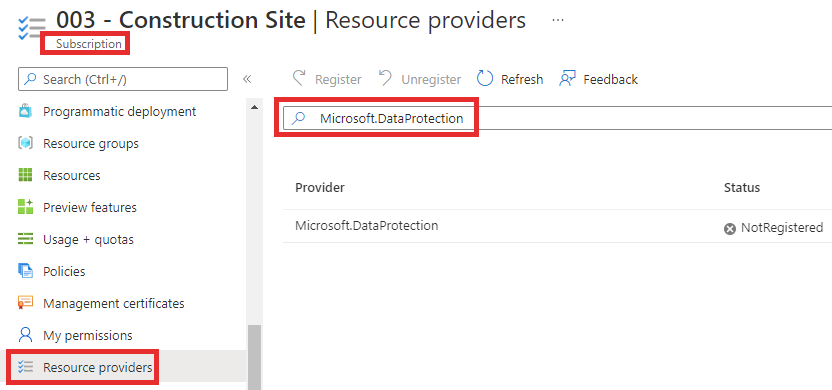This screenshot has width=832, height=390.
Task: Click the Programmatic deployment bag icon
Action: point(25,111)
